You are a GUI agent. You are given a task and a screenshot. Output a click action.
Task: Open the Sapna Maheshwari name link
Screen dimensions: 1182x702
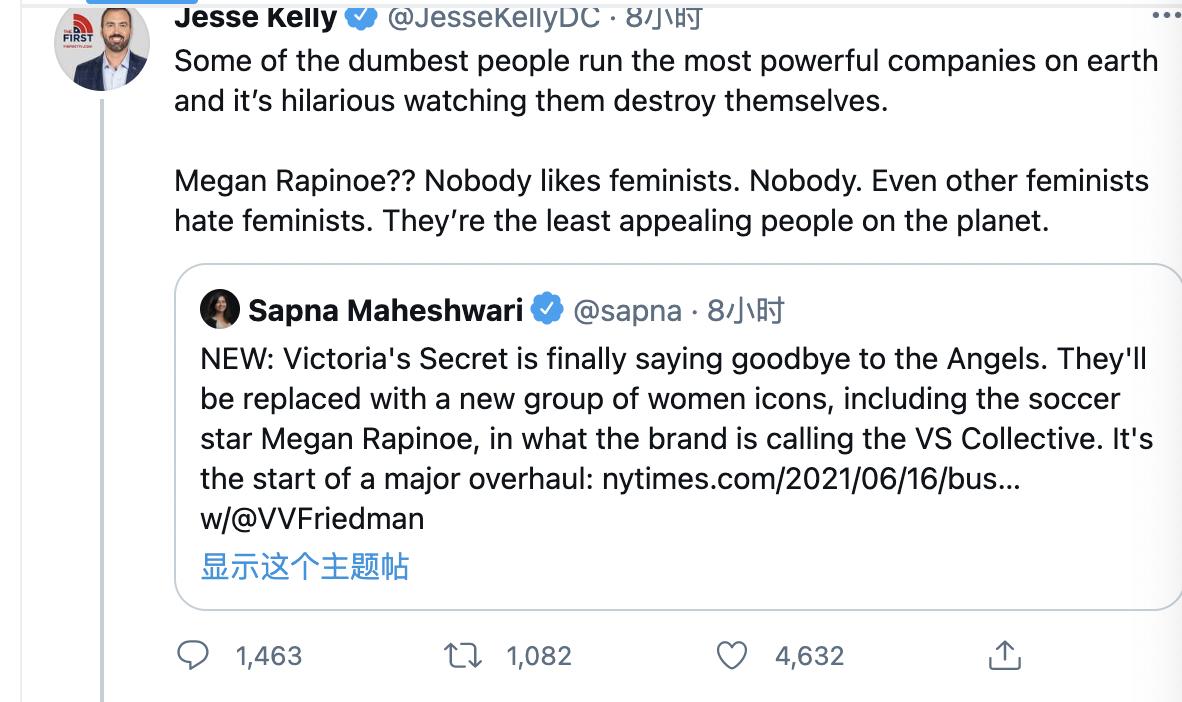[385, 311]
